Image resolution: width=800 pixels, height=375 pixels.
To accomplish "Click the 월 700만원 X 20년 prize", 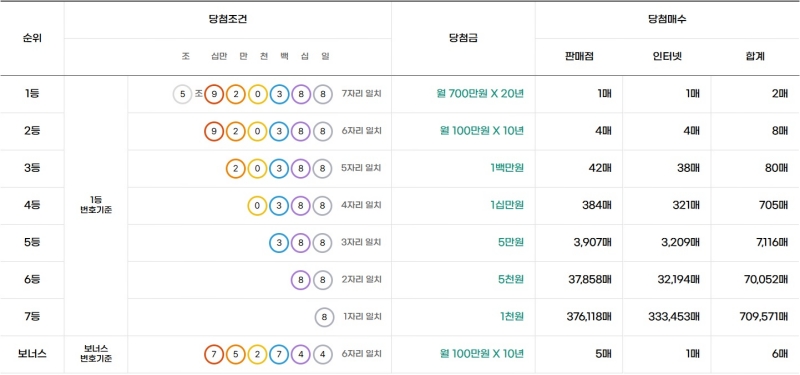I will coord(480,94).
